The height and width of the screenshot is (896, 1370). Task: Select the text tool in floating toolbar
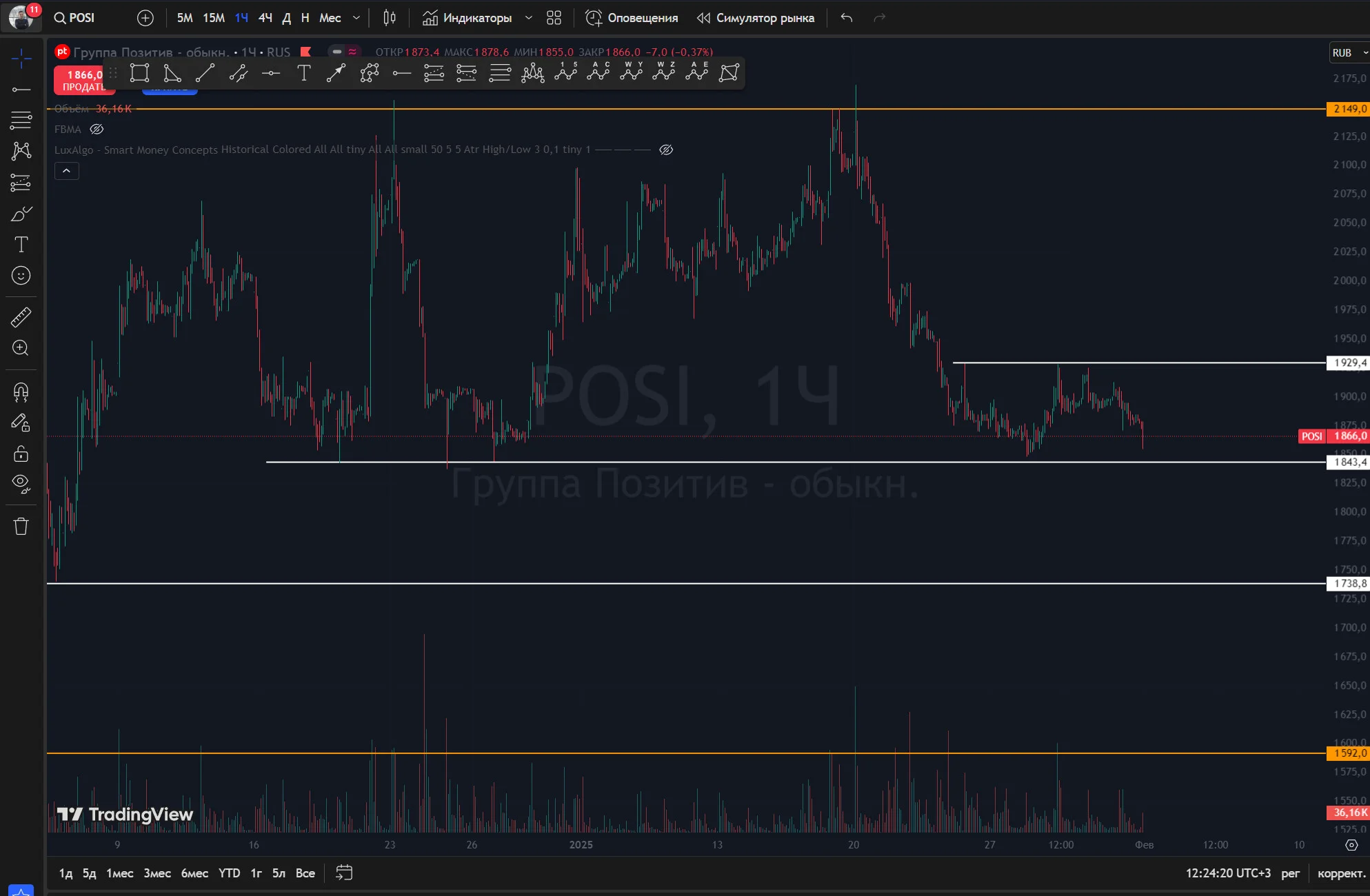(x=303, y=73)
